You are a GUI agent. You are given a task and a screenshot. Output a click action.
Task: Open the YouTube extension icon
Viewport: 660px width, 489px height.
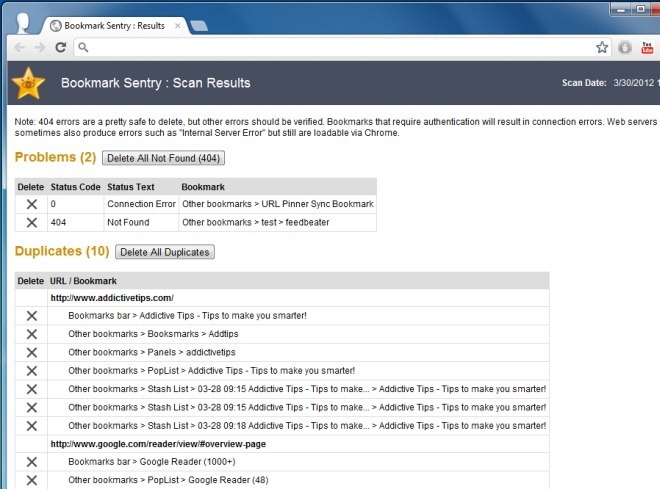click(x=647, y=48)
